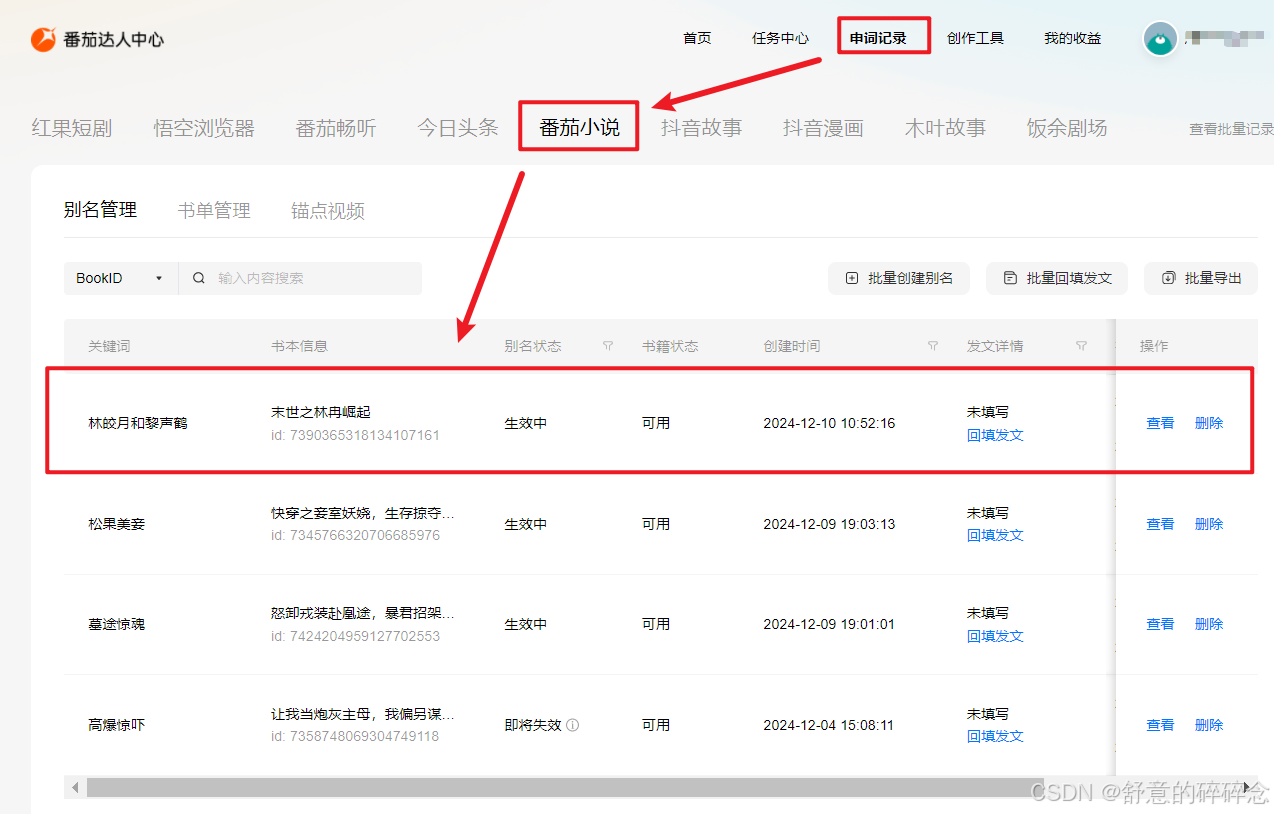Click the 即将失效 status text

pyautogui.click(x=533, y=725)
